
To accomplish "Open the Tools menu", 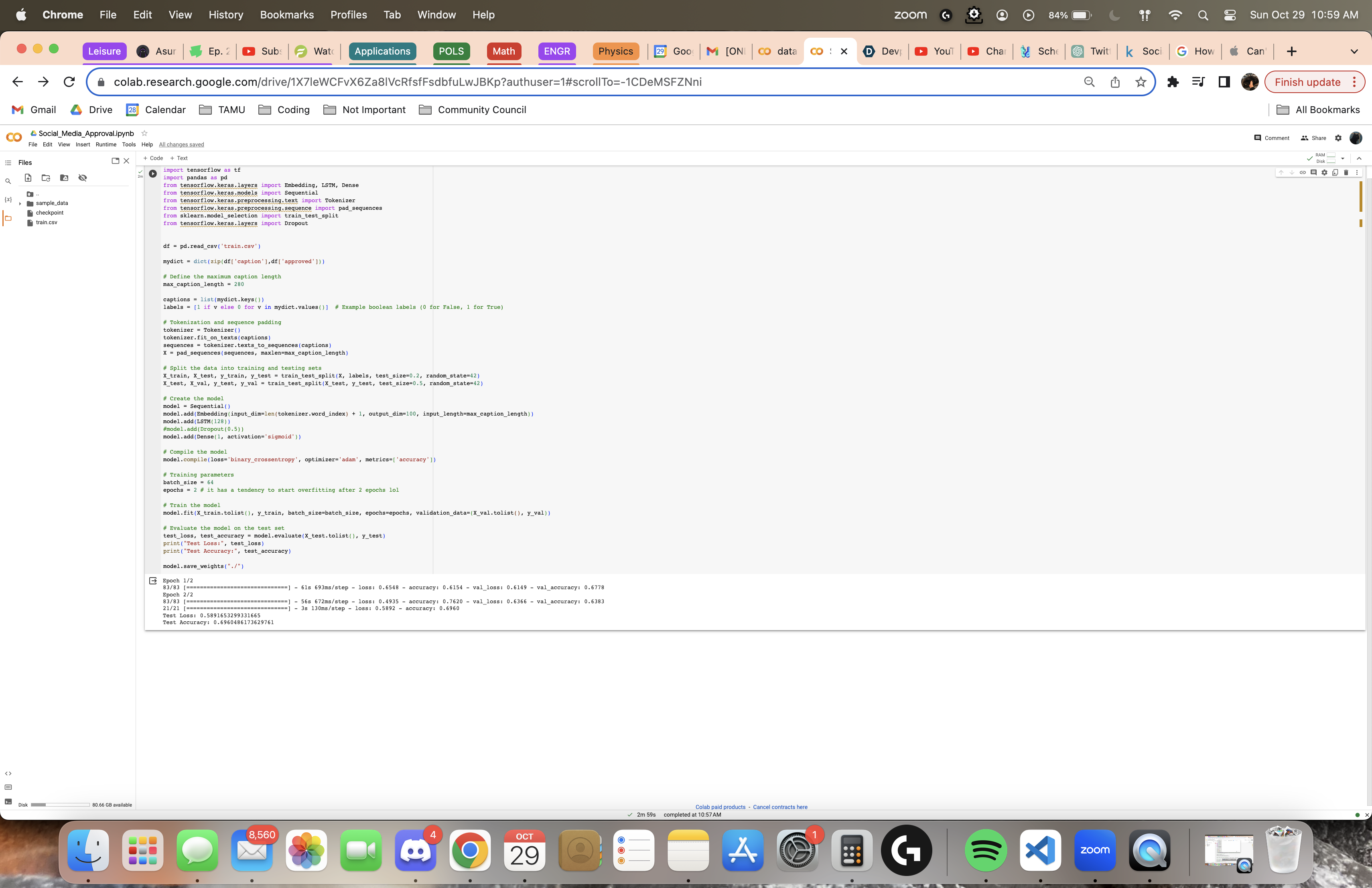I will [x=128, y=145].
